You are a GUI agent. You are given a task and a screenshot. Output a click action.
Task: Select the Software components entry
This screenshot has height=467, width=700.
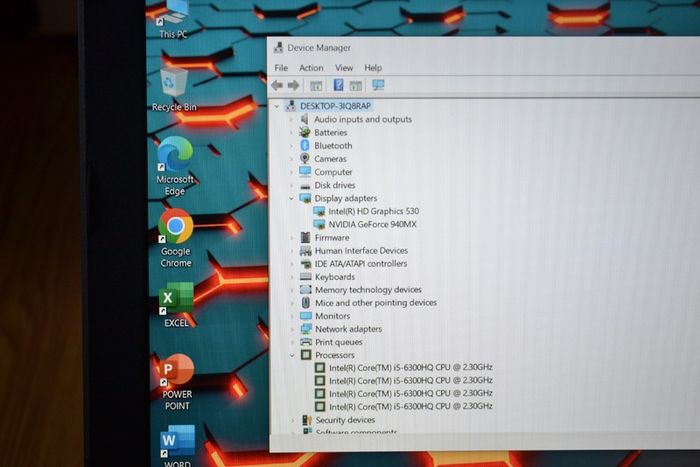tap(356, 432)
